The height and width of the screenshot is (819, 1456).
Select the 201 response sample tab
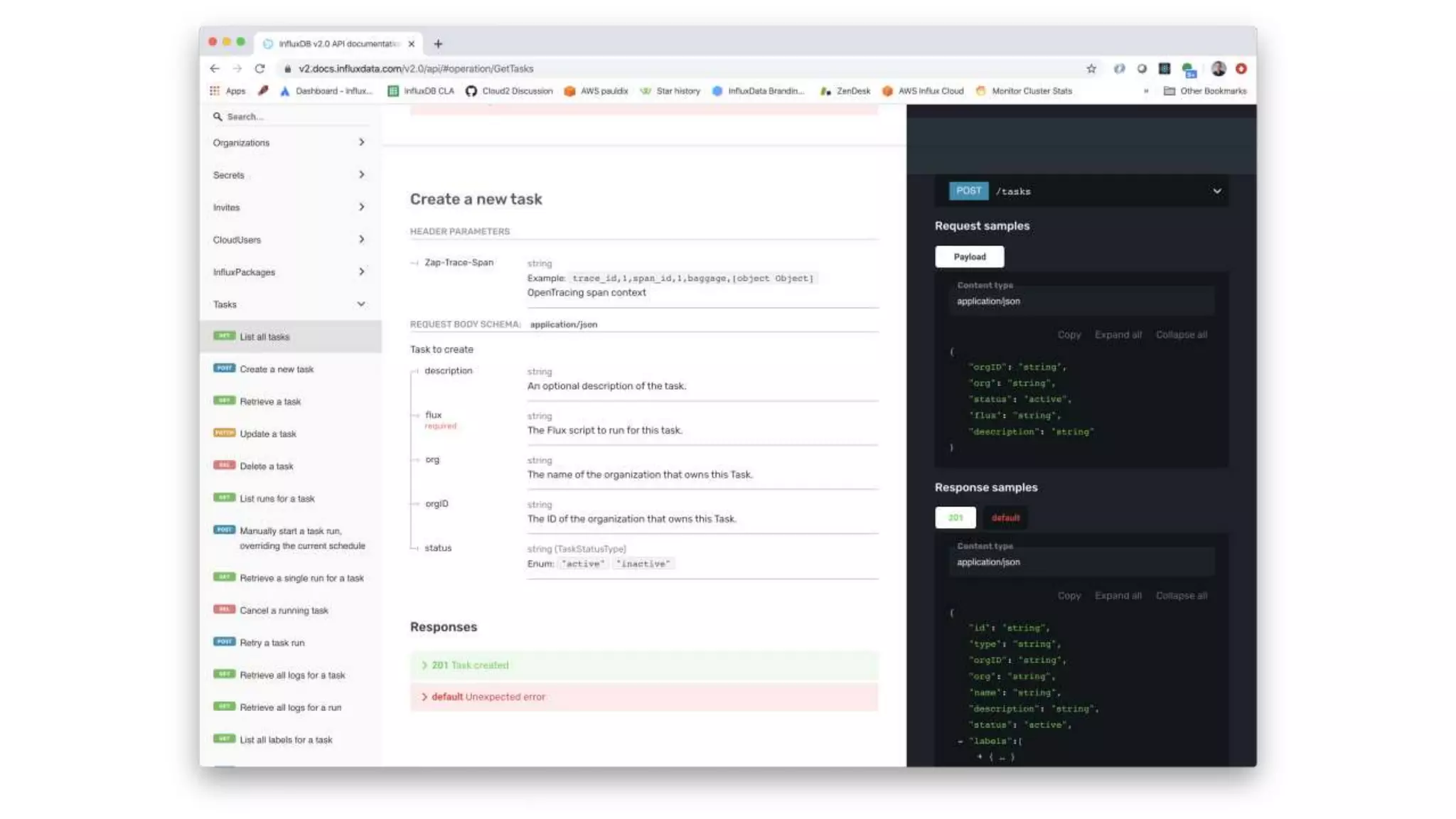click(955, 518)
